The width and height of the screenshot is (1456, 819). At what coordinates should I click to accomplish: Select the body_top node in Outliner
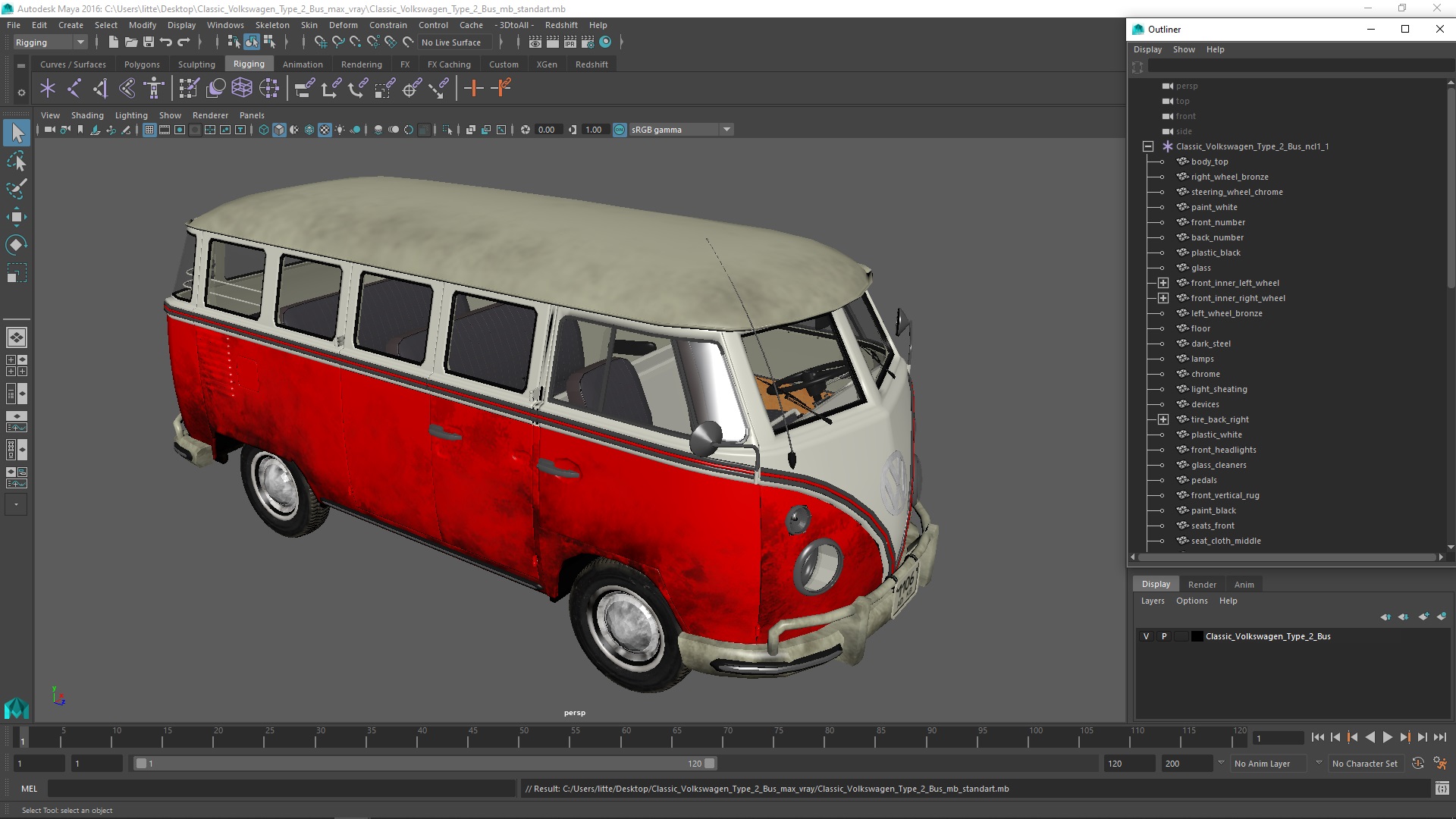[x=1209, y=162]
